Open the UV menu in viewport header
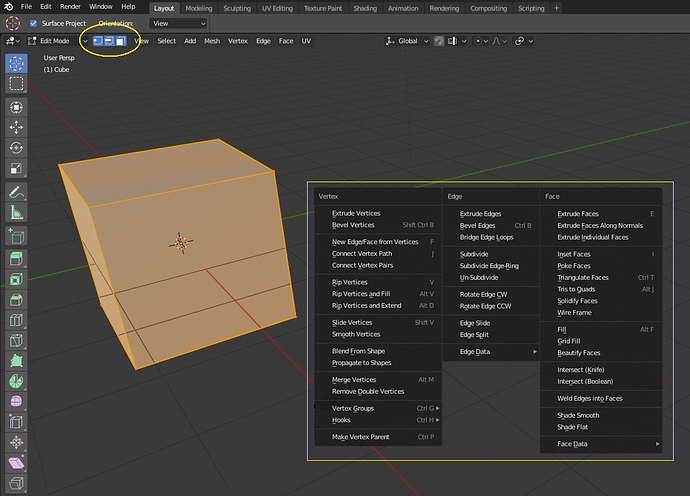690x496 pixels. [306, 41]
